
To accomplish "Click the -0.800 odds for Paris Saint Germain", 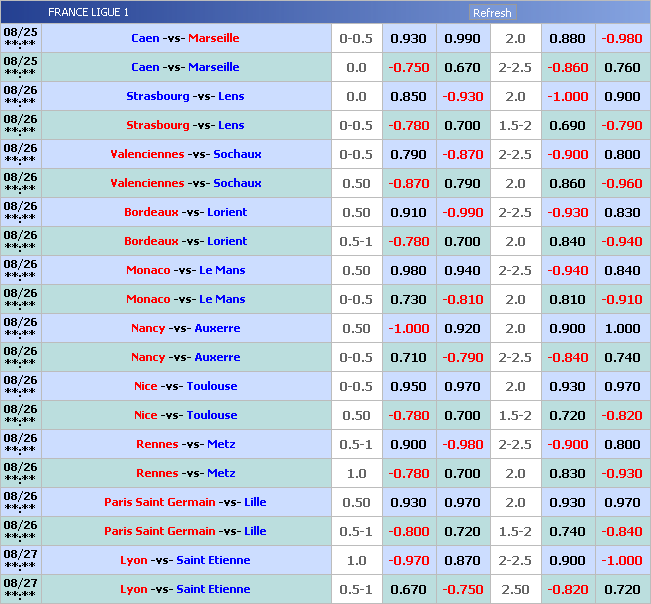I will 408,532.
